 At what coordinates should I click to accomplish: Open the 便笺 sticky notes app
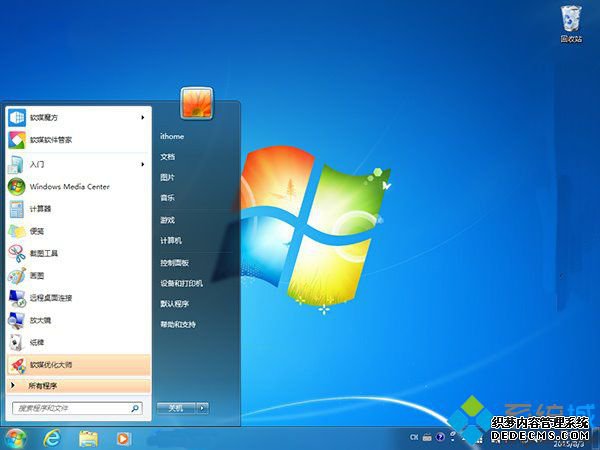78,231
